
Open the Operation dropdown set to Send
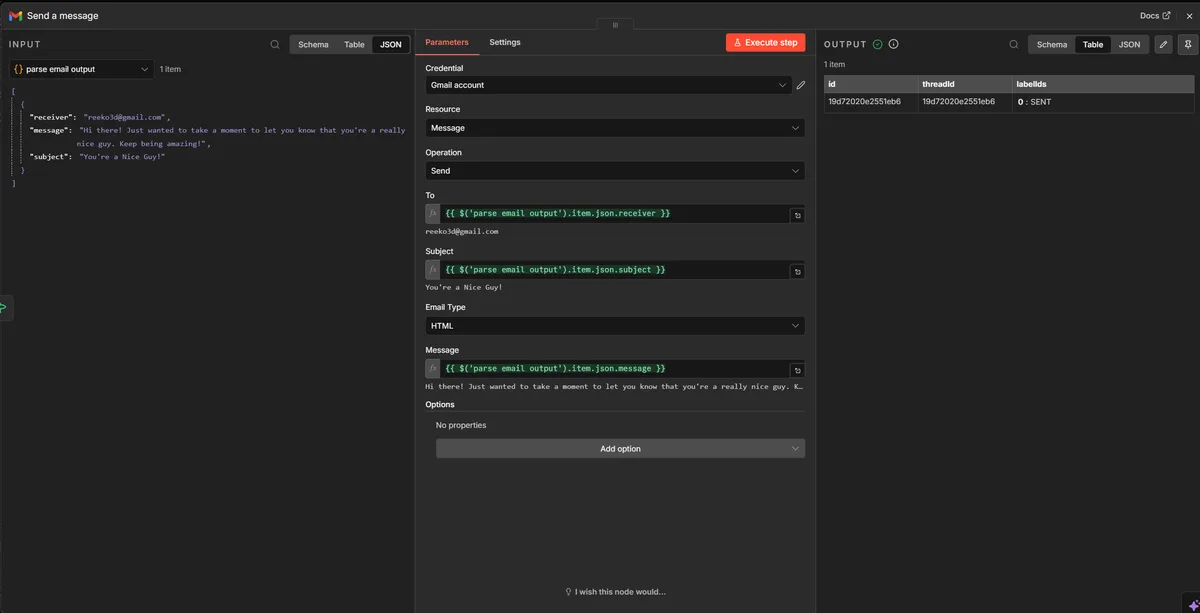[614, 170]
